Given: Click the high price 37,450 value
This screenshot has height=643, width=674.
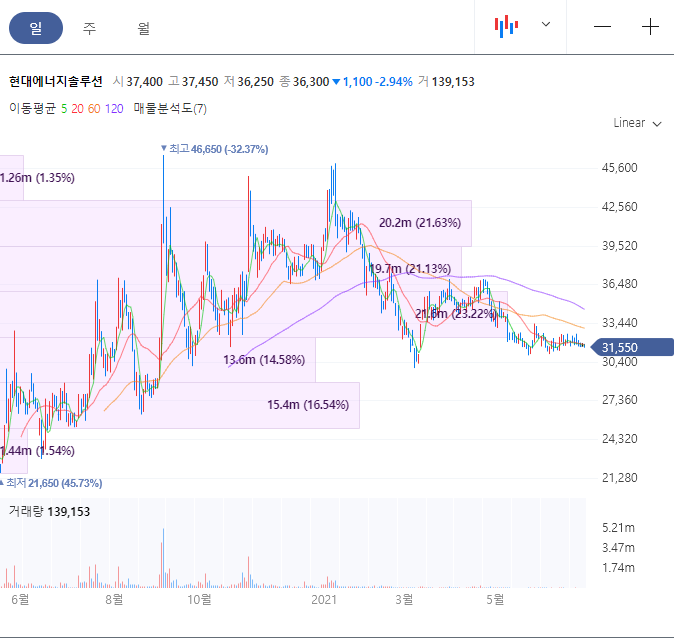Looking at the screenshot, I should (x=200, y=82).
